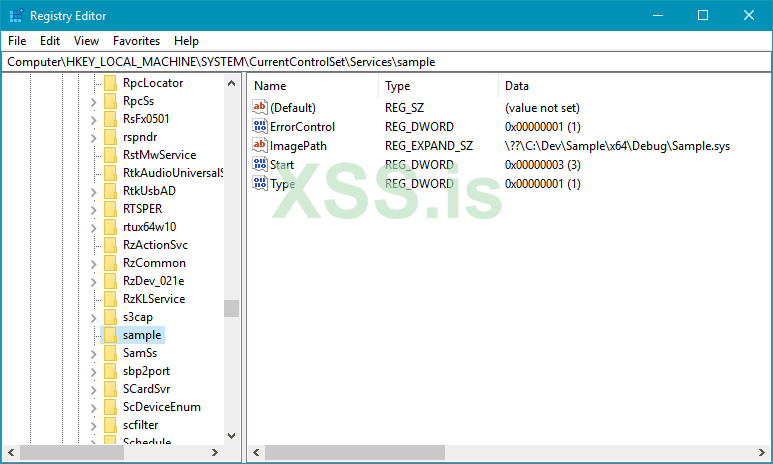Click the SamSs folder icon
Viewport: 773px width, 464px height.
[x=110, y=353]
